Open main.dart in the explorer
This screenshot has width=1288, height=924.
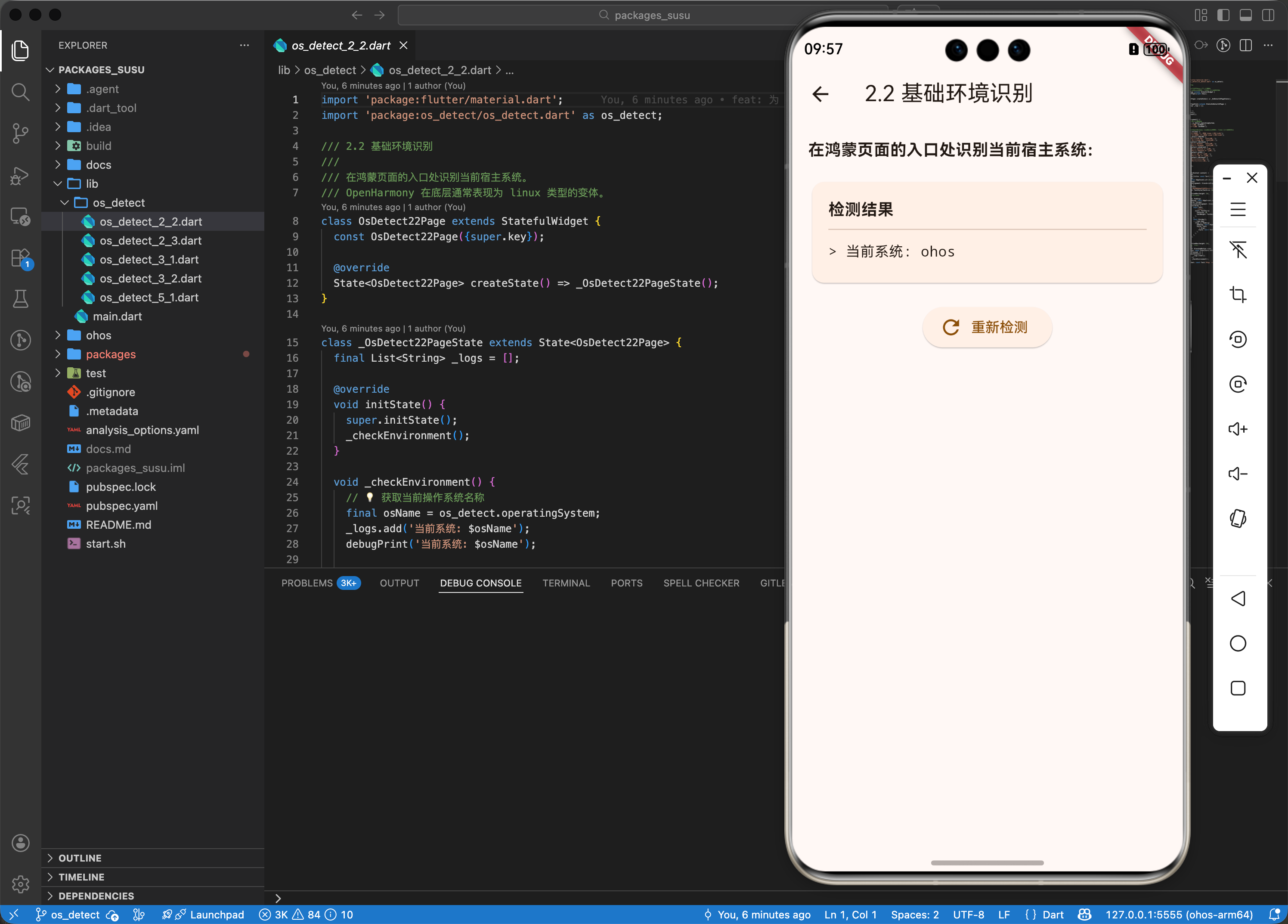coord(117,316)
